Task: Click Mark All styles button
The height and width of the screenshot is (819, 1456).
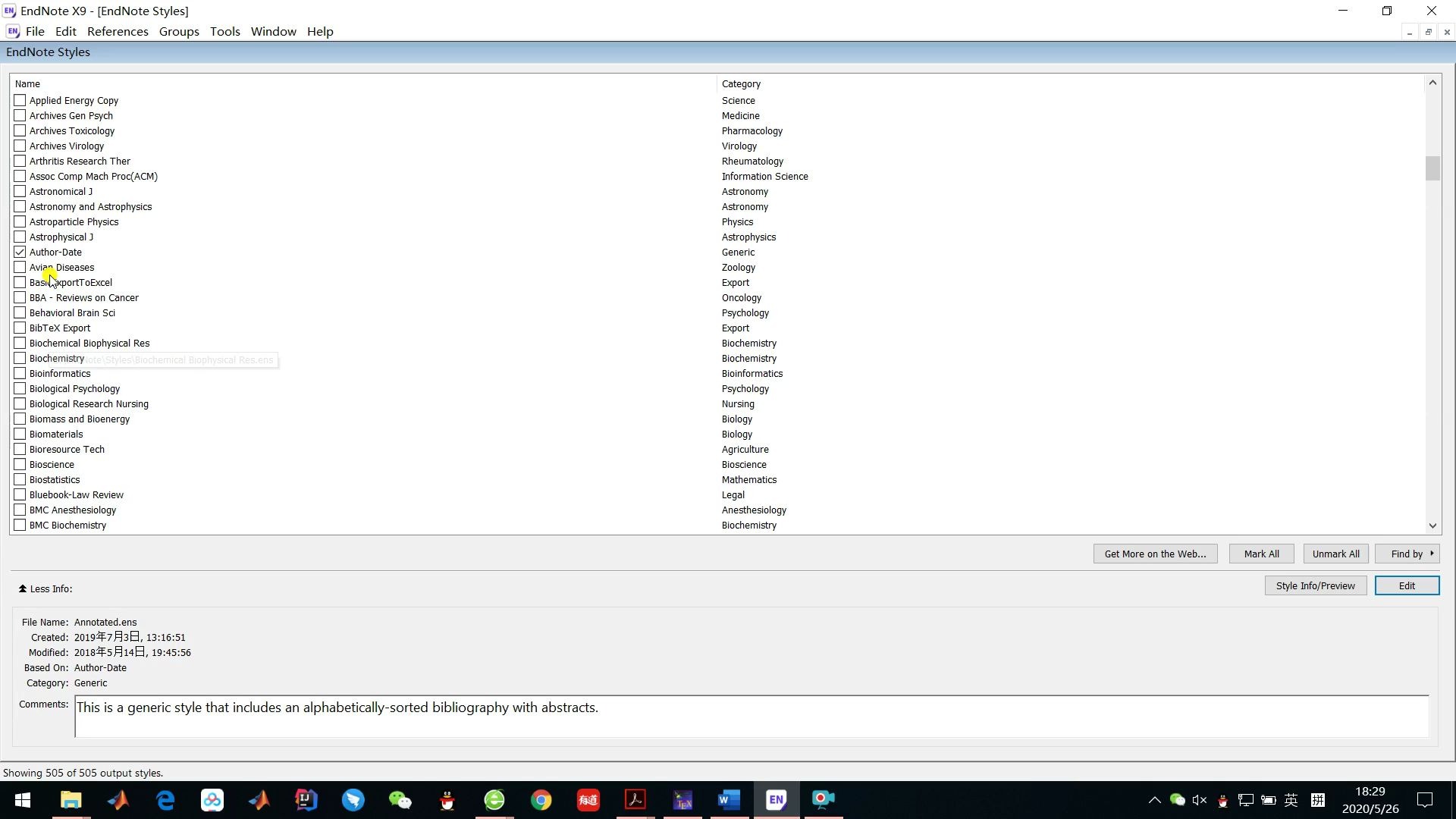Action: pos(1261,553)
